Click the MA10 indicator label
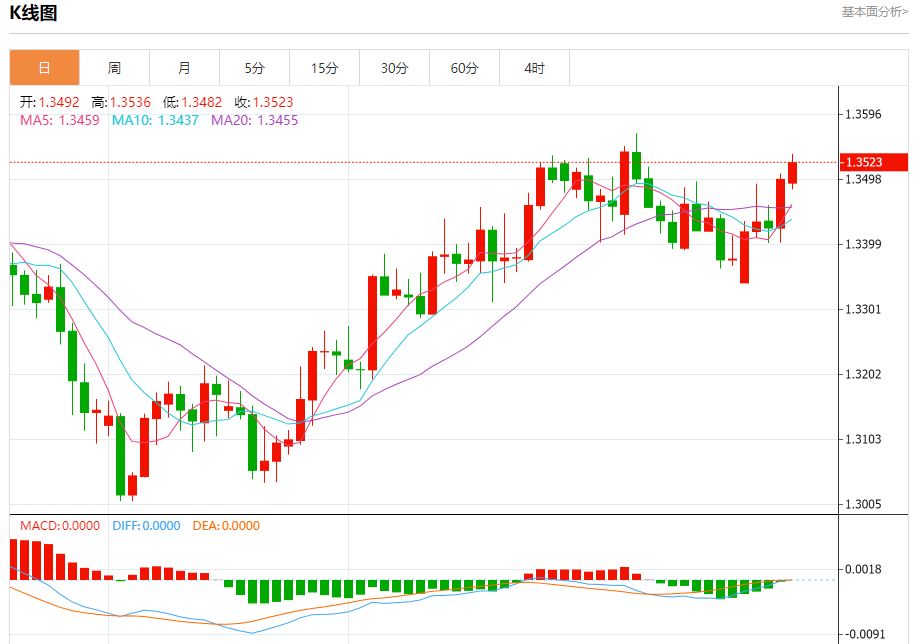 click(156, 120)
